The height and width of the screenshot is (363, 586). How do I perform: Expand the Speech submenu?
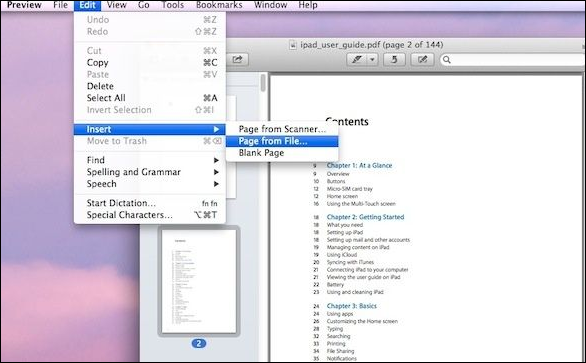click(149, 184)
